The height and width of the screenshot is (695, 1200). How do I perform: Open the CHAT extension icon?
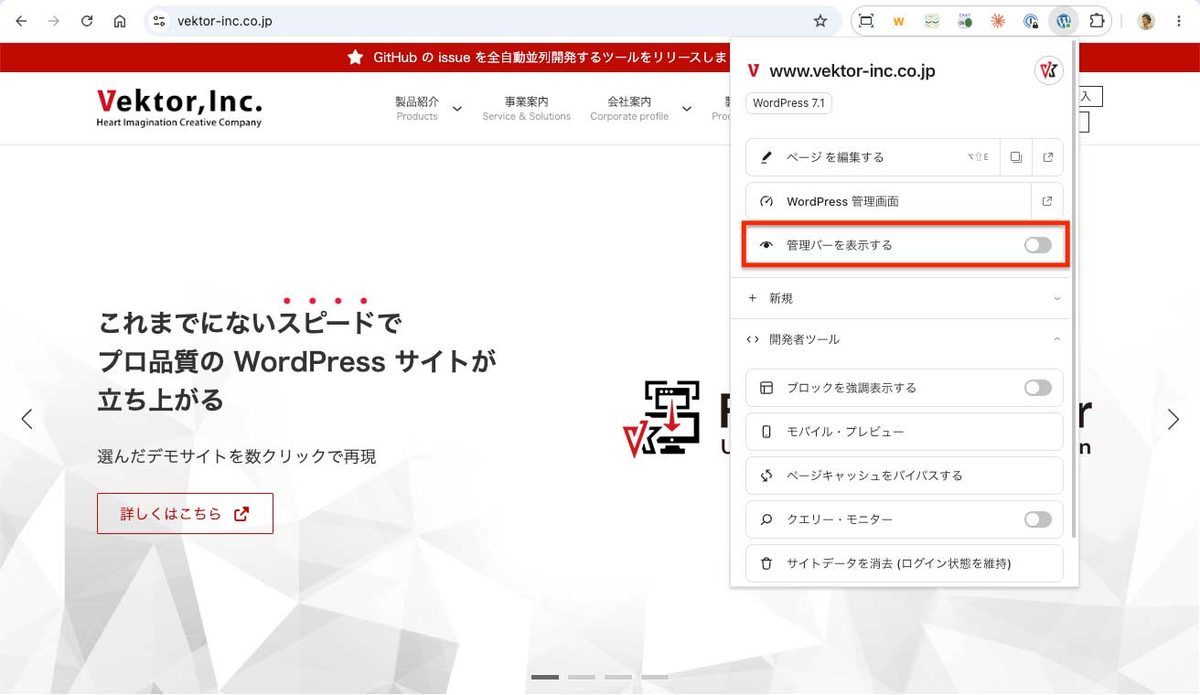coord(965,21)
